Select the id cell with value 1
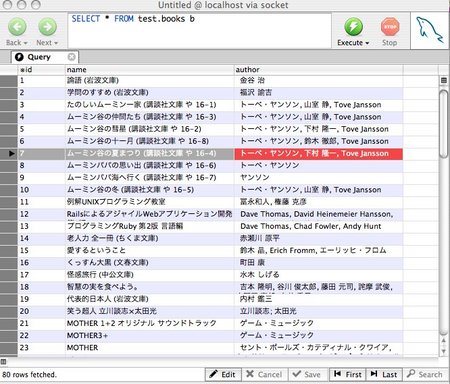The width and height of the screenshot is (450, 384). (41, 80)
